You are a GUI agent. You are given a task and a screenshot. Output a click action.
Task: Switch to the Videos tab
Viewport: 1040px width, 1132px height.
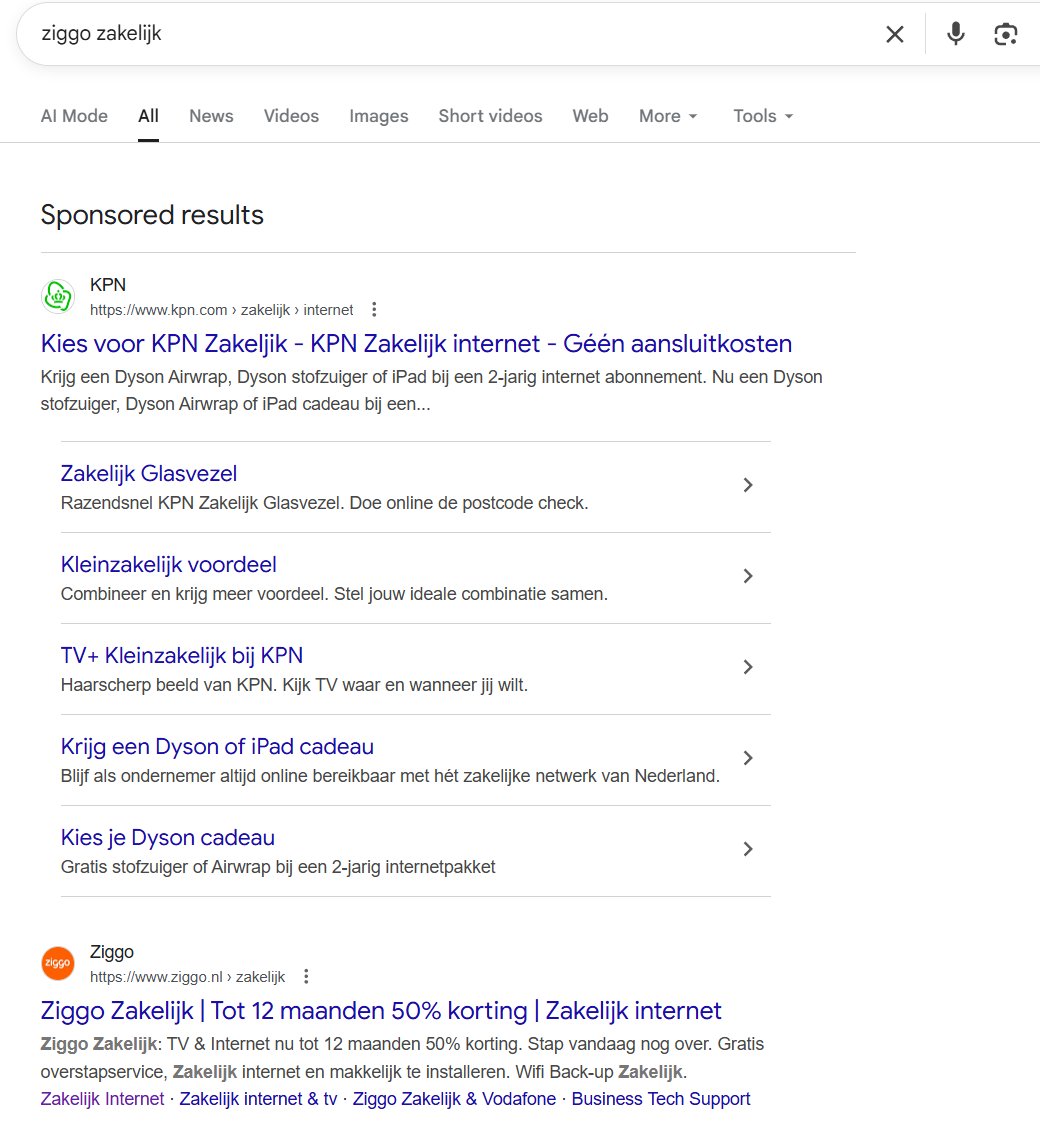point(291,116)
